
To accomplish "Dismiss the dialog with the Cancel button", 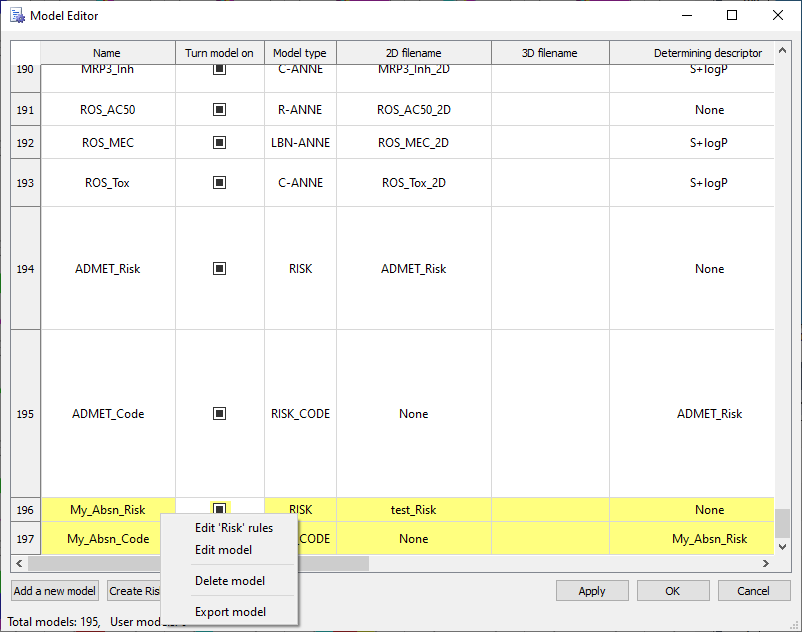I will click(x=753, y=591).
